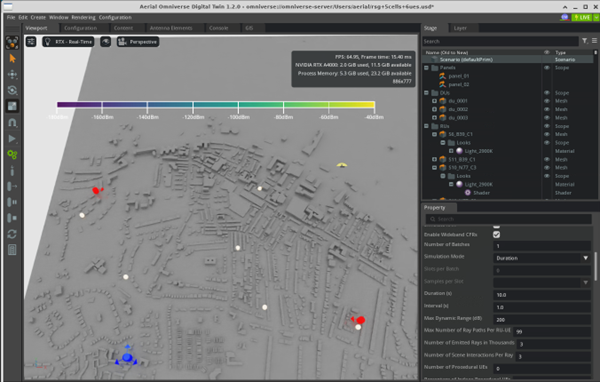
Task: Click the refresh arrows toolbar icon
Action: (12, 234)
